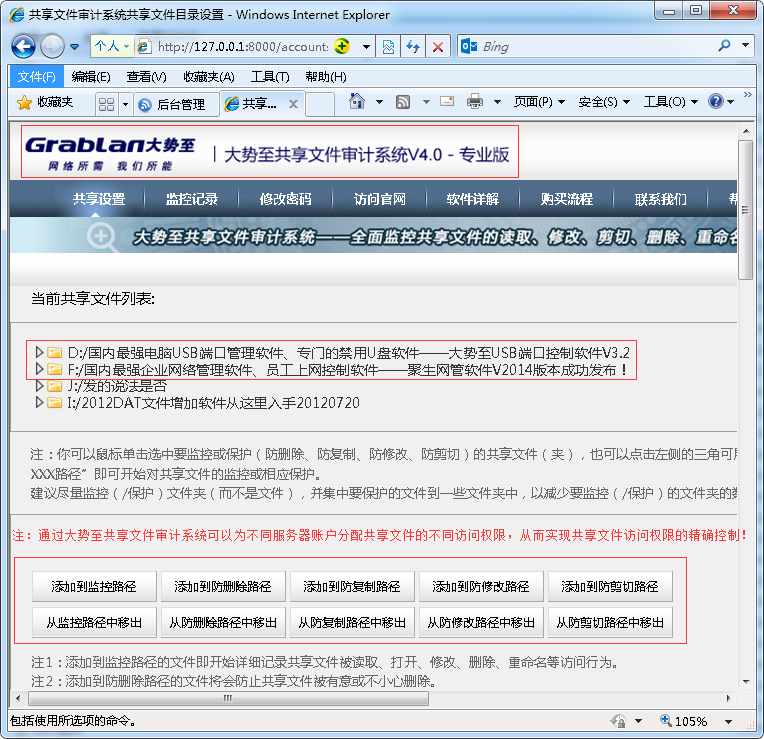This screenshot has width=764, height=739.
Task: Click the browser Back arrow button
Action: click(23, 46)
